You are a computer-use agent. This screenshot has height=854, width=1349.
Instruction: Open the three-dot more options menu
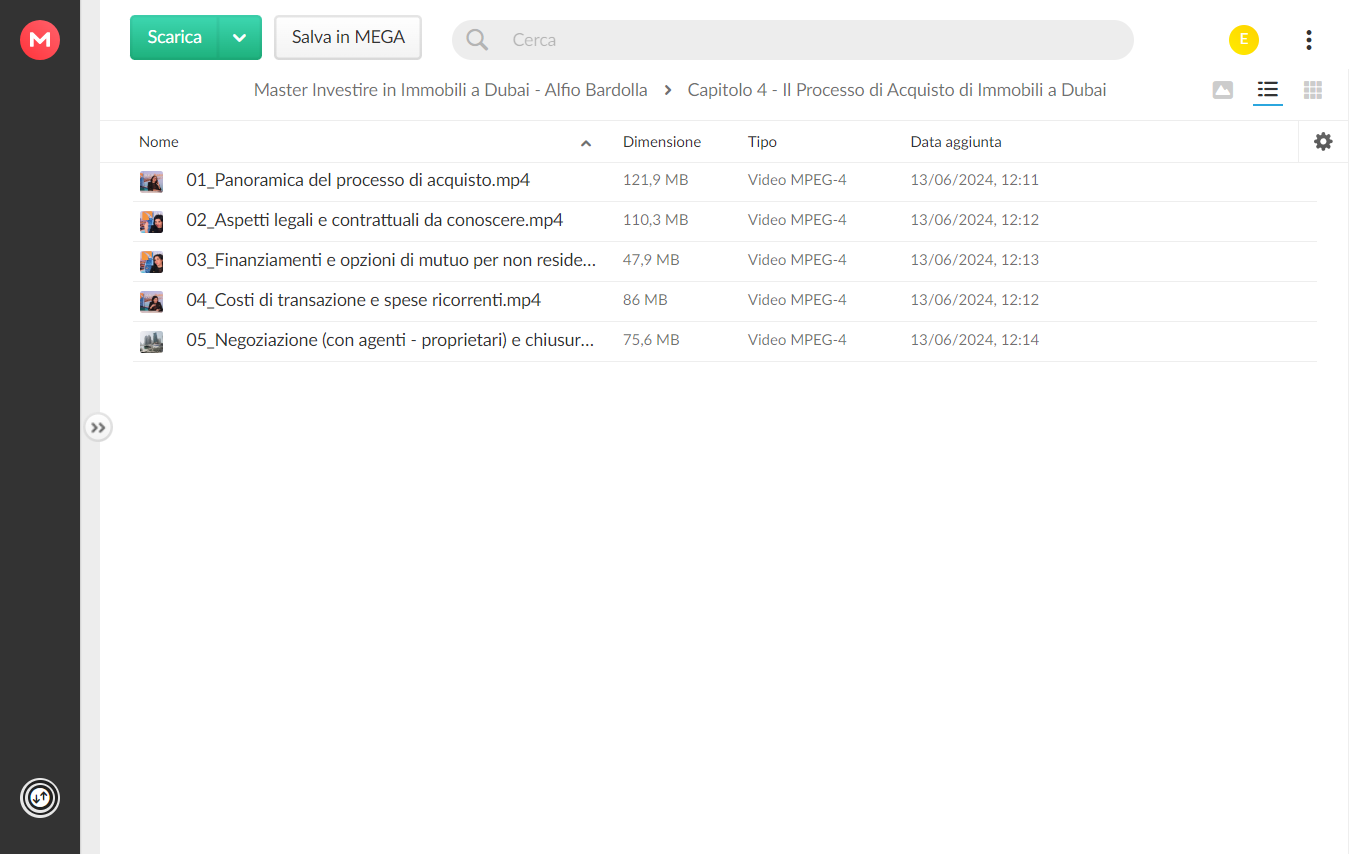click(1309, 40)
